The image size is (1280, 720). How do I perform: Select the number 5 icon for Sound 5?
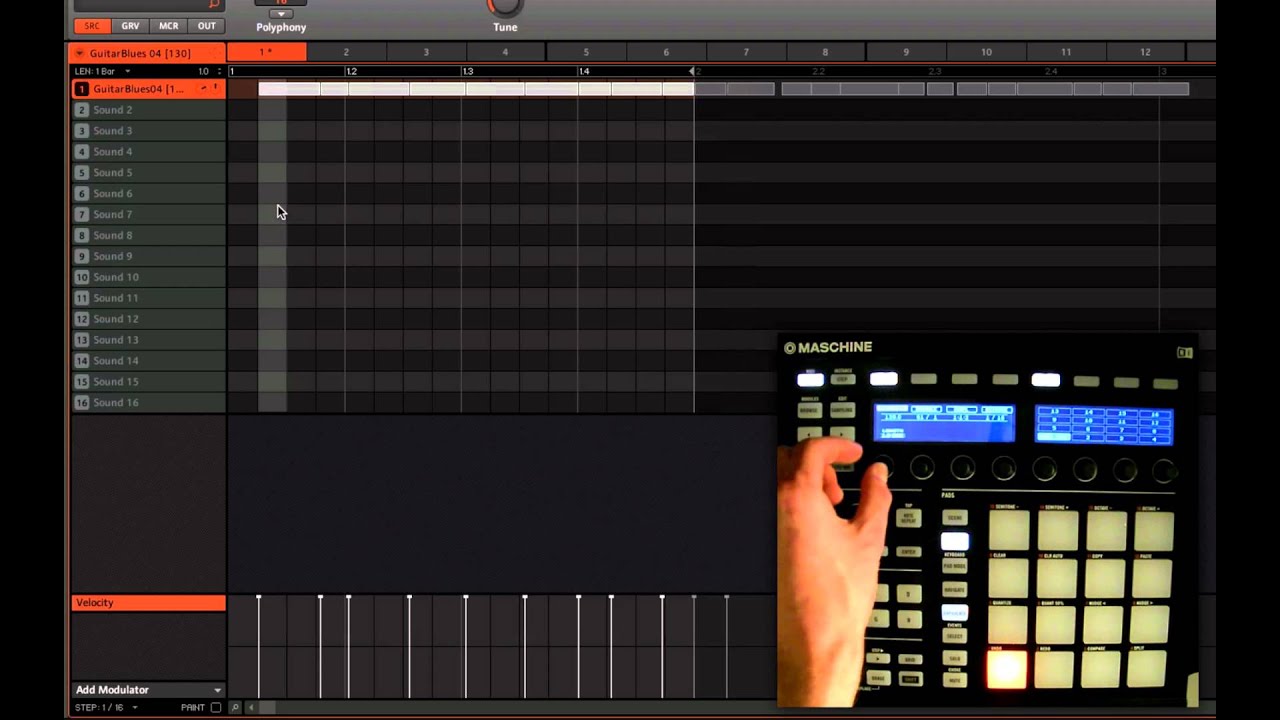[82, 173]
